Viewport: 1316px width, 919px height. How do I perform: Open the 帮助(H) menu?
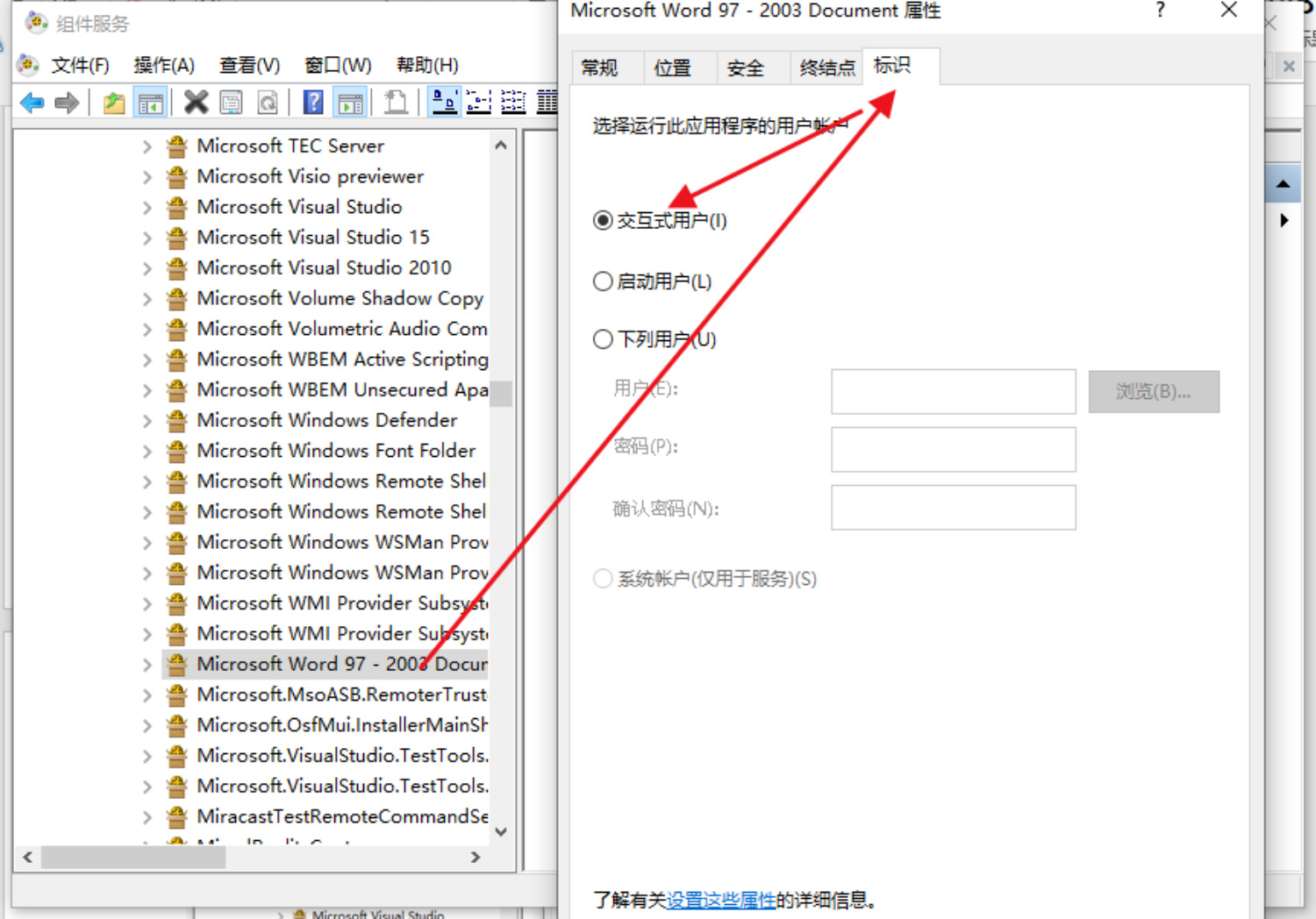427,65
